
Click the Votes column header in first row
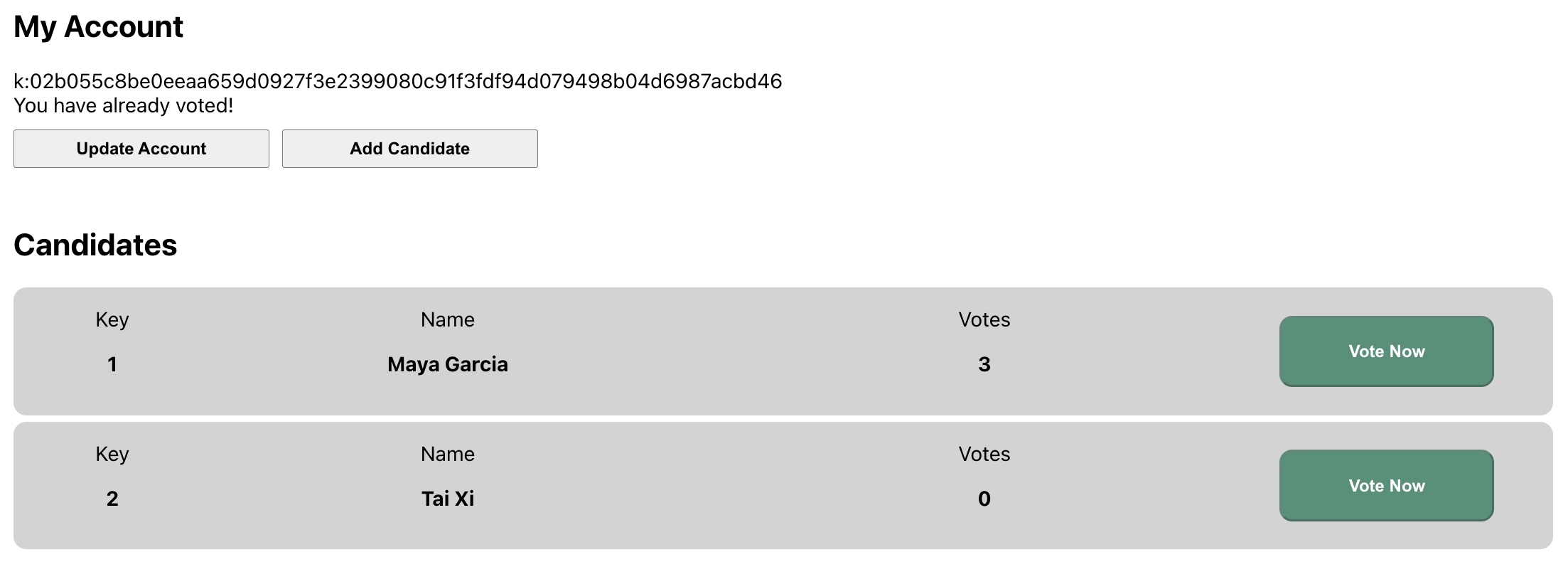coord(984,319)
